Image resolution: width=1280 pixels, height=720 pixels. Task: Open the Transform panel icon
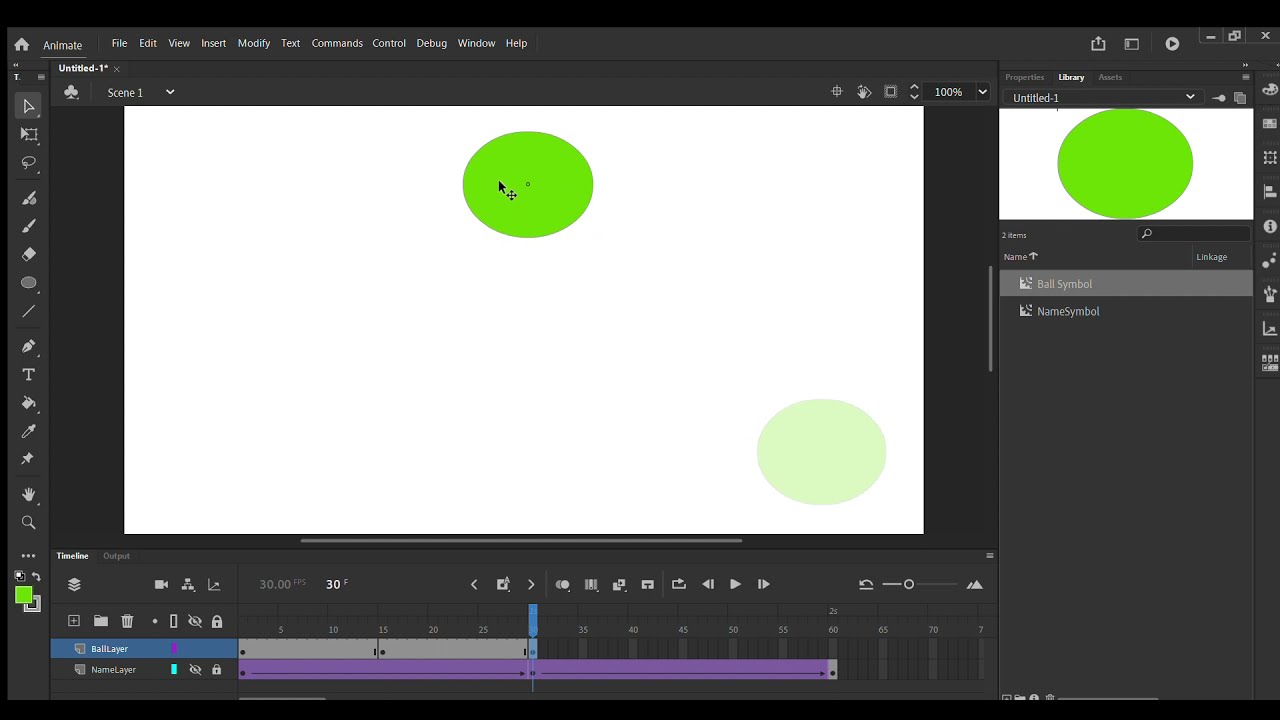[x=1270, y=158]
